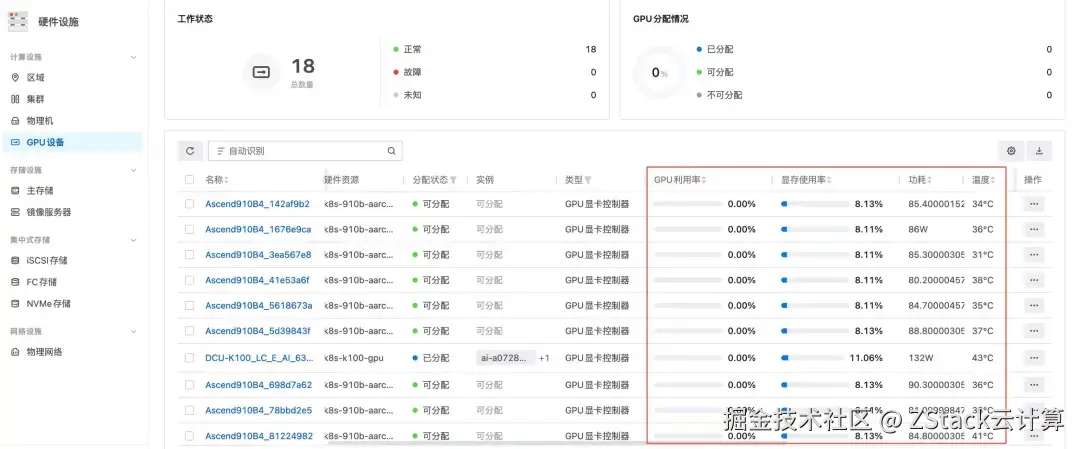Viewport: 1080px width, 449px height.
Task: Open Ascend910B4_3ea567e8 device link
Action: [258, 255]
